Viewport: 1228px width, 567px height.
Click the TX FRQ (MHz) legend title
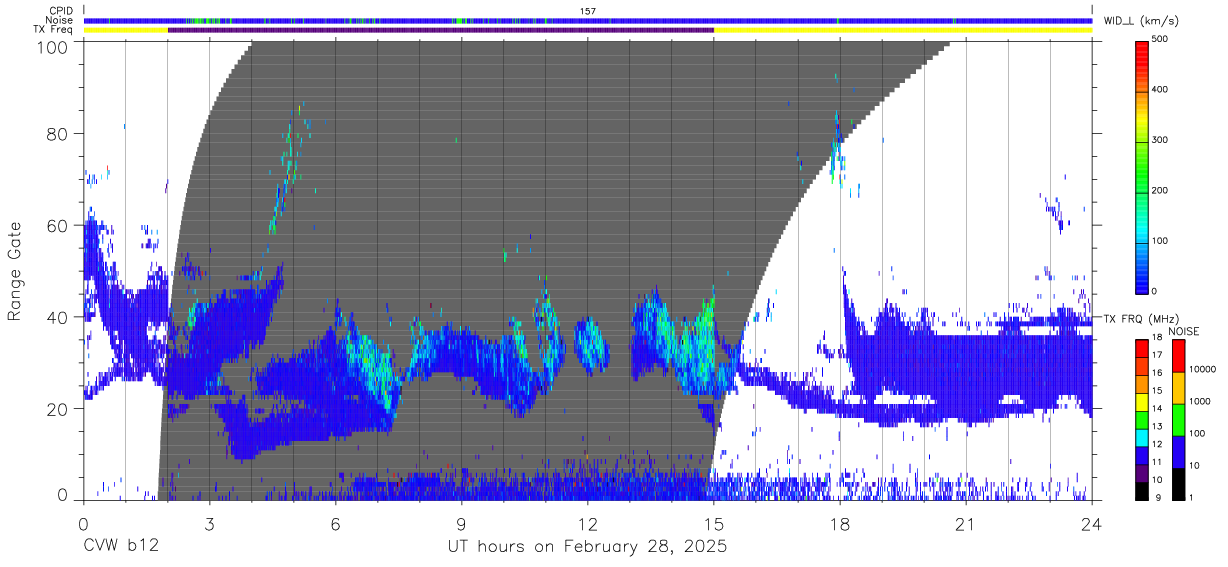coord(1143,319)
